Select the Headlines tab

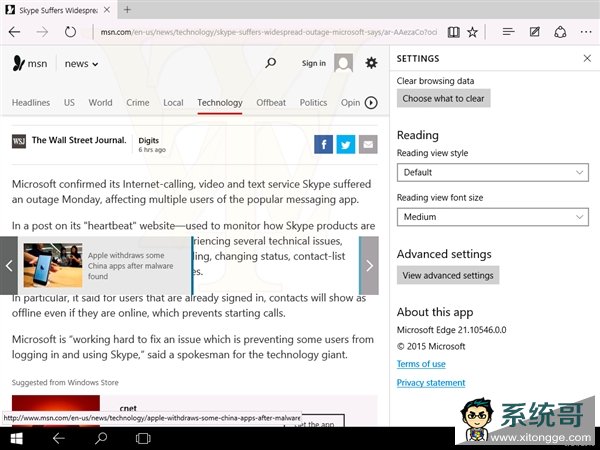tap(31, 103)
